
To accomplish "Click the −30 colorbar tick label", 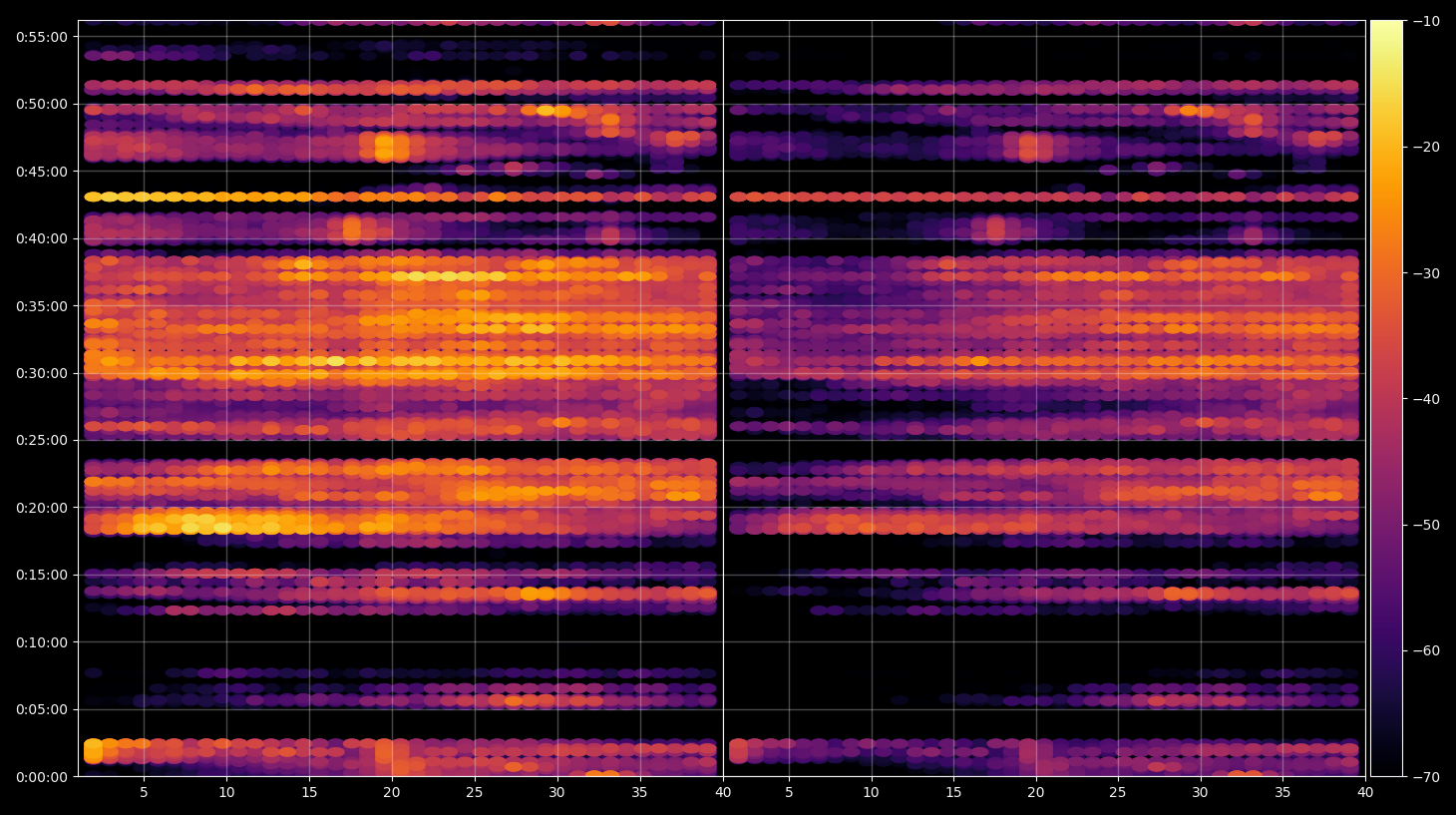I will [x=1426, y=273].
